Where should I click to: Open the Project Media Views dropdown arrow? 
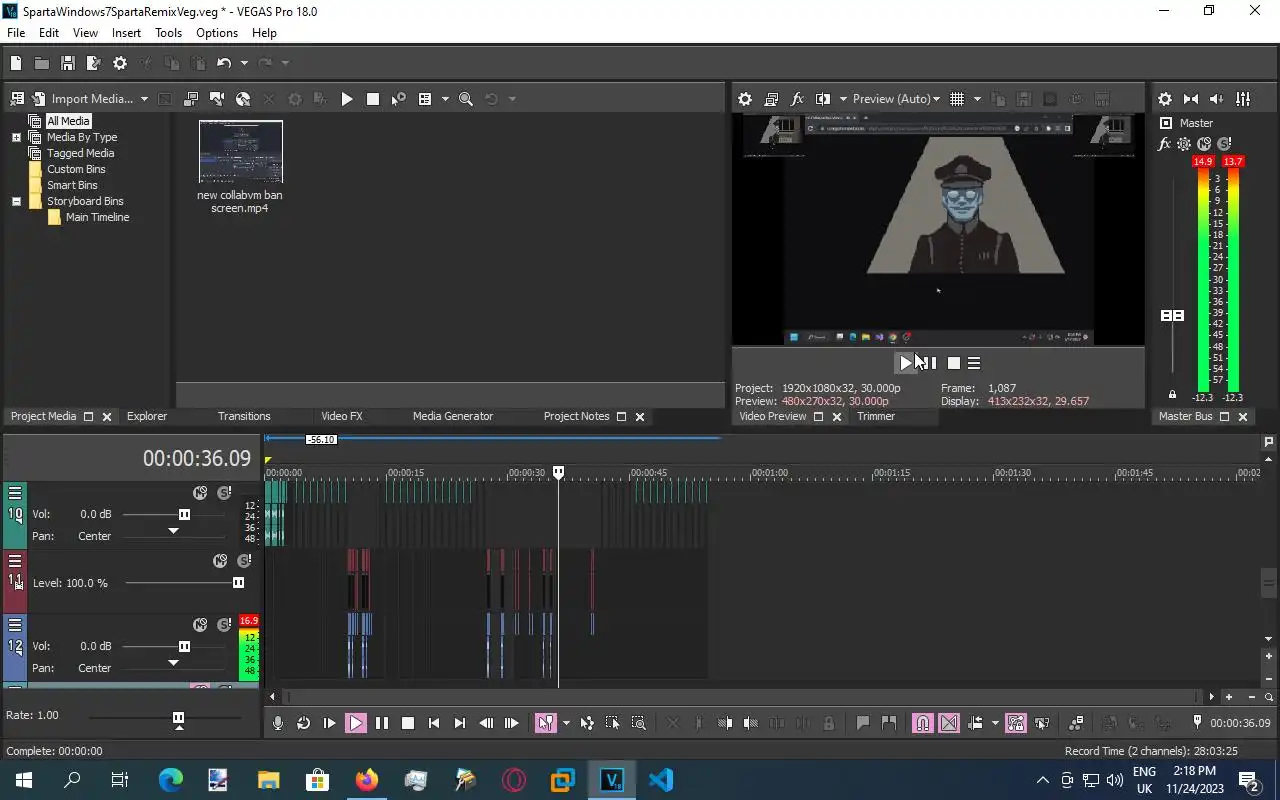(444, 99)
